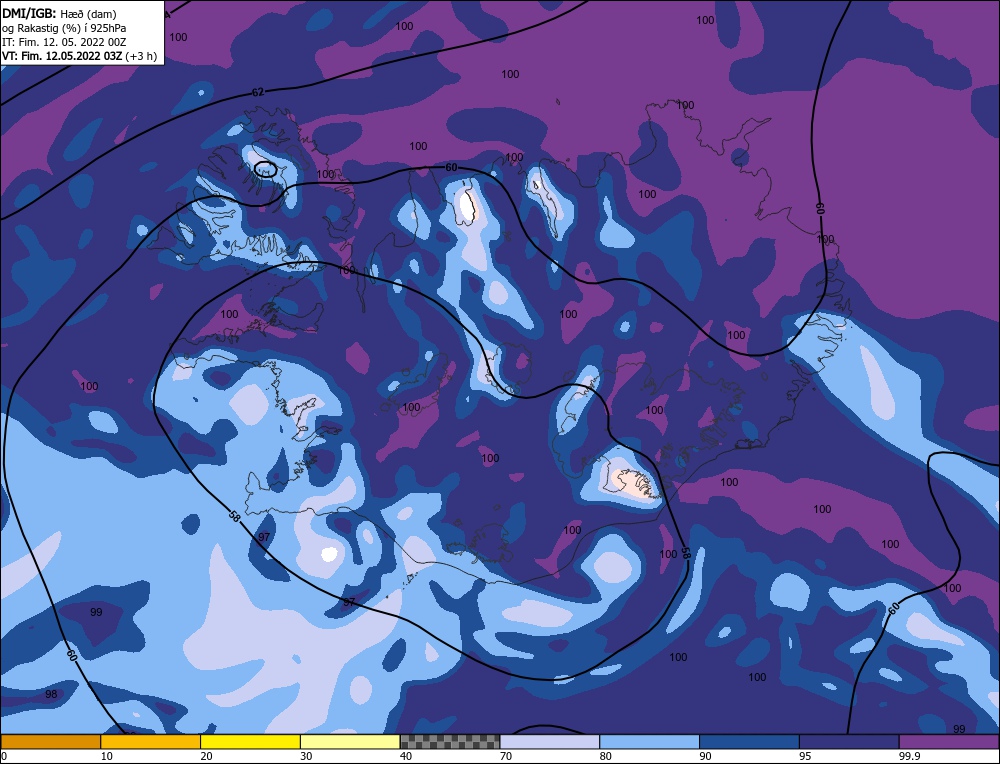Click the bright yellow 20–30 legend swatch
The height and width of the screenshot is (764, 1000).
coord(250,742)
